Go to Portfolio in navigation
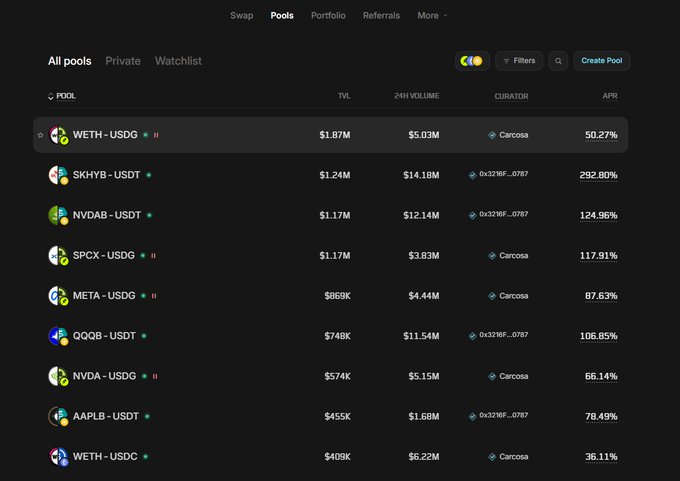 (328, 16)
